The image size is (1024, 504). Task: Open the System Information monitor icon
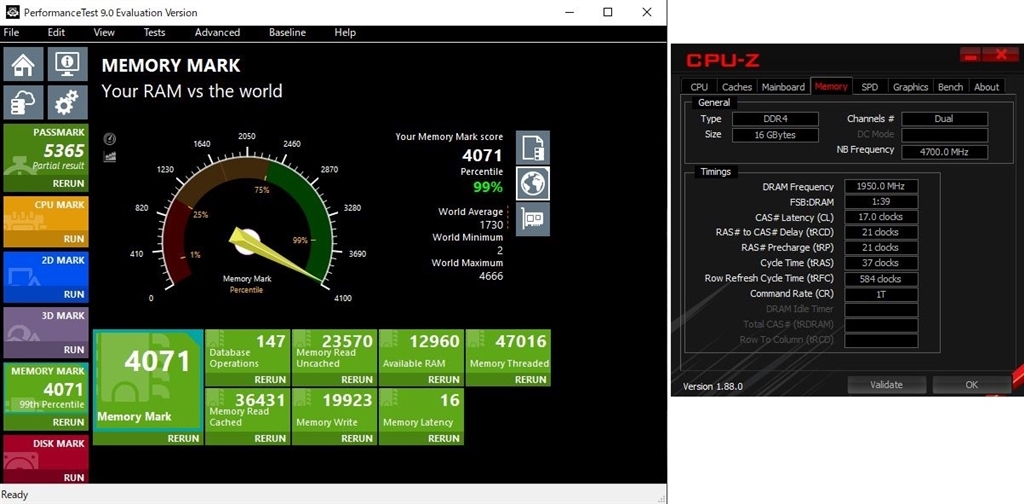point(67,64)
